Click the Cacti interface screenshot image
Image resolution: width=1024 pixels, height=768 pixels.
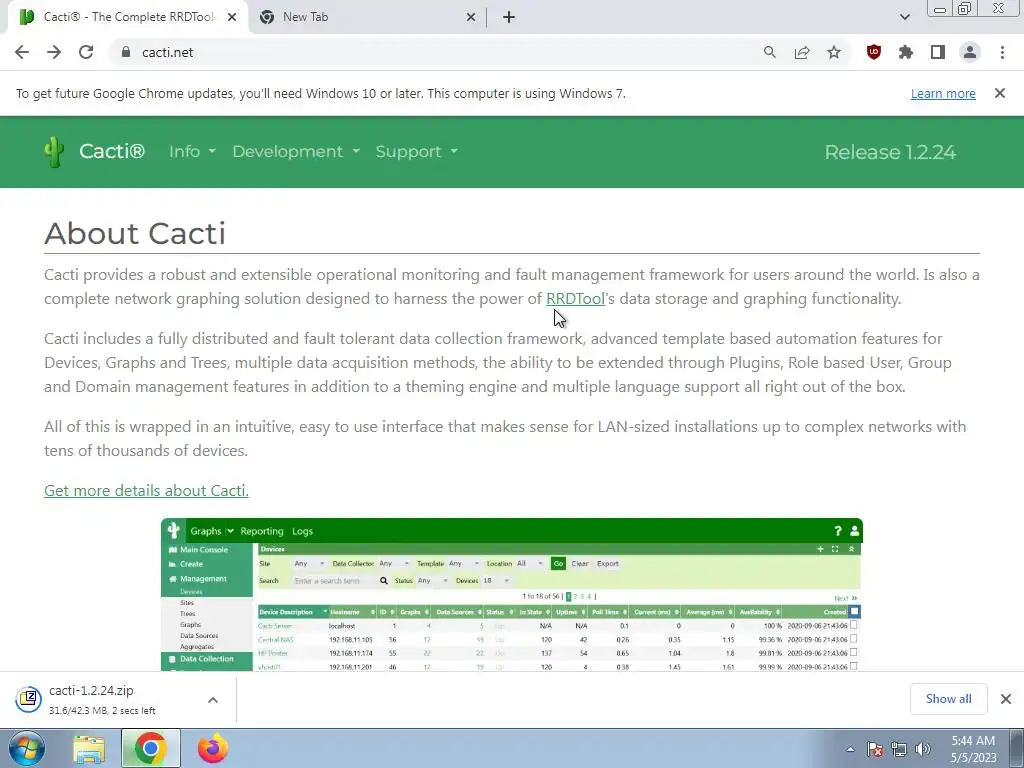point(512,594)
